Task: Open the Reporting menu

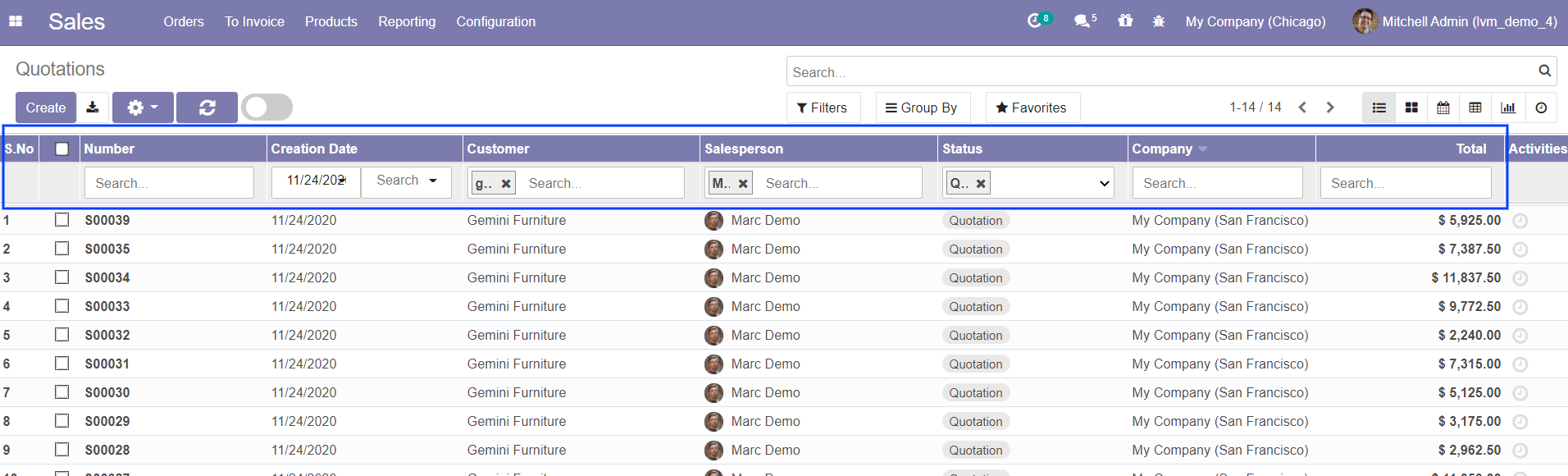Action: 407,21
